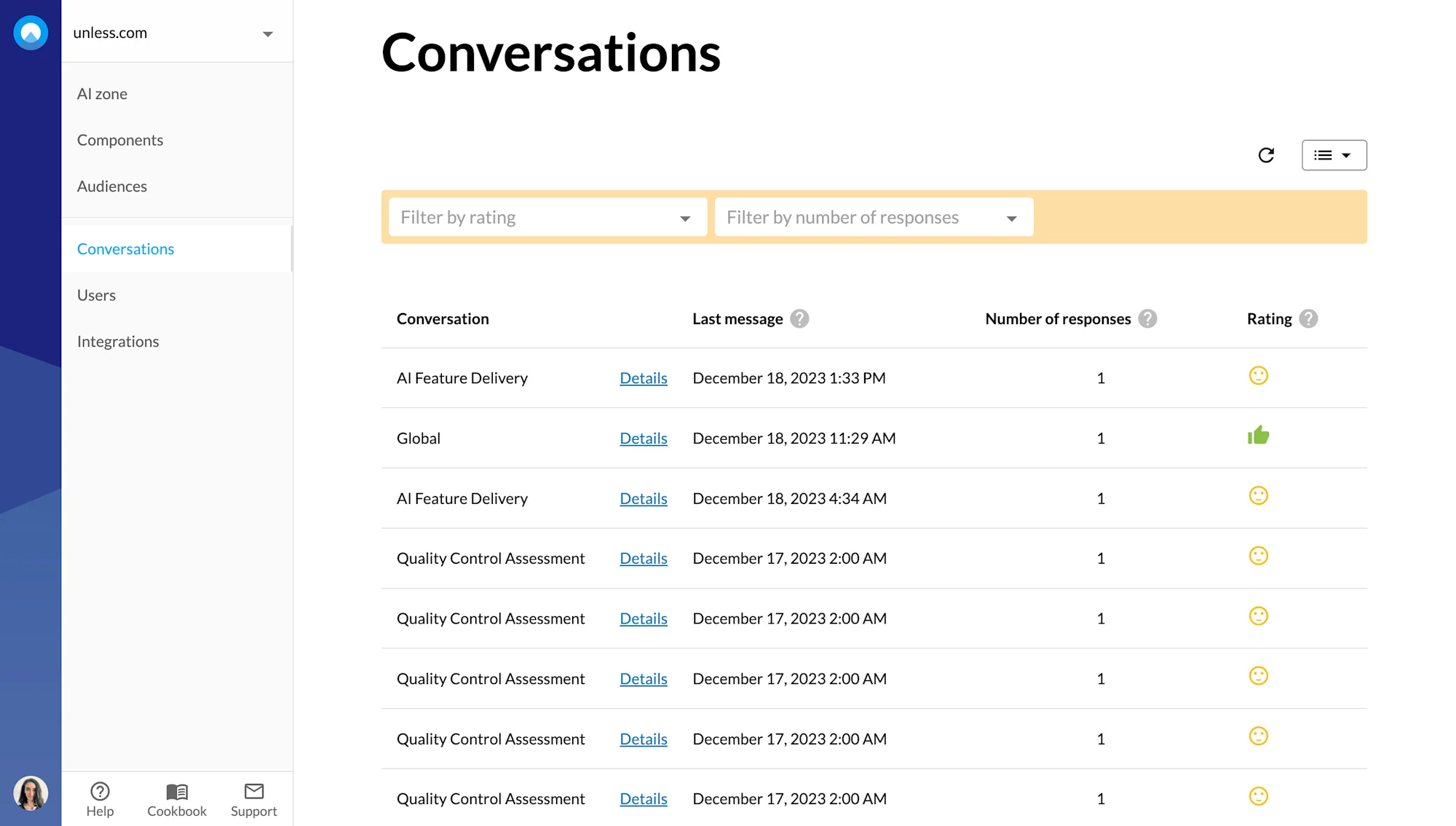Viewport: 1456px width, 826px height.
Task: Open the Cookbook from the bottom bar
Action: (176, 790)
